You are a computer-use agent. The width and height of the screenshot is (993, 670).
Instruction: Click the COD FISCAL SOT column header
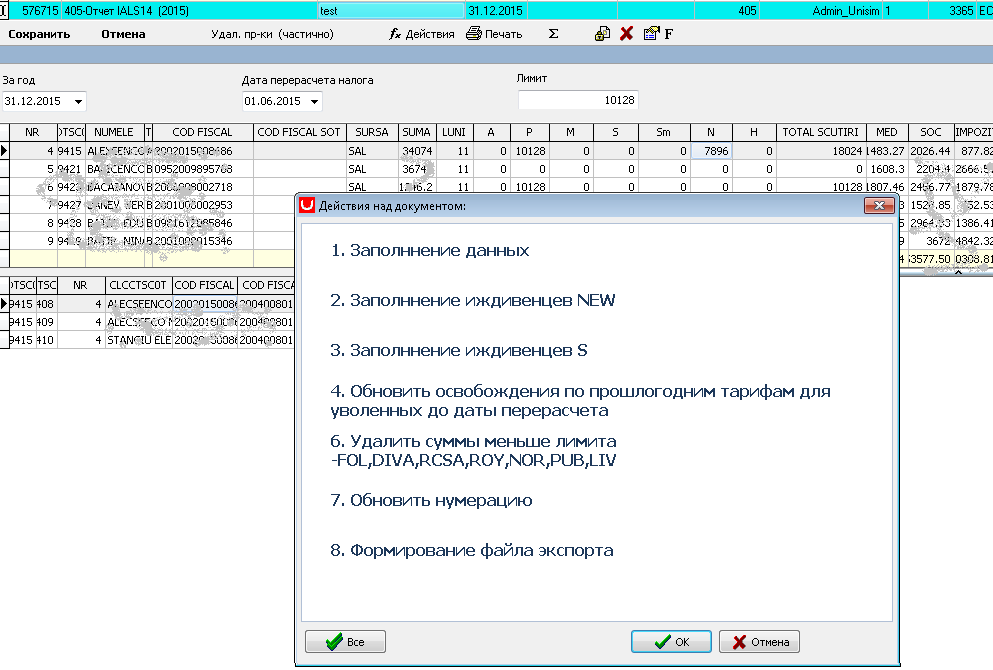point(299,132)
